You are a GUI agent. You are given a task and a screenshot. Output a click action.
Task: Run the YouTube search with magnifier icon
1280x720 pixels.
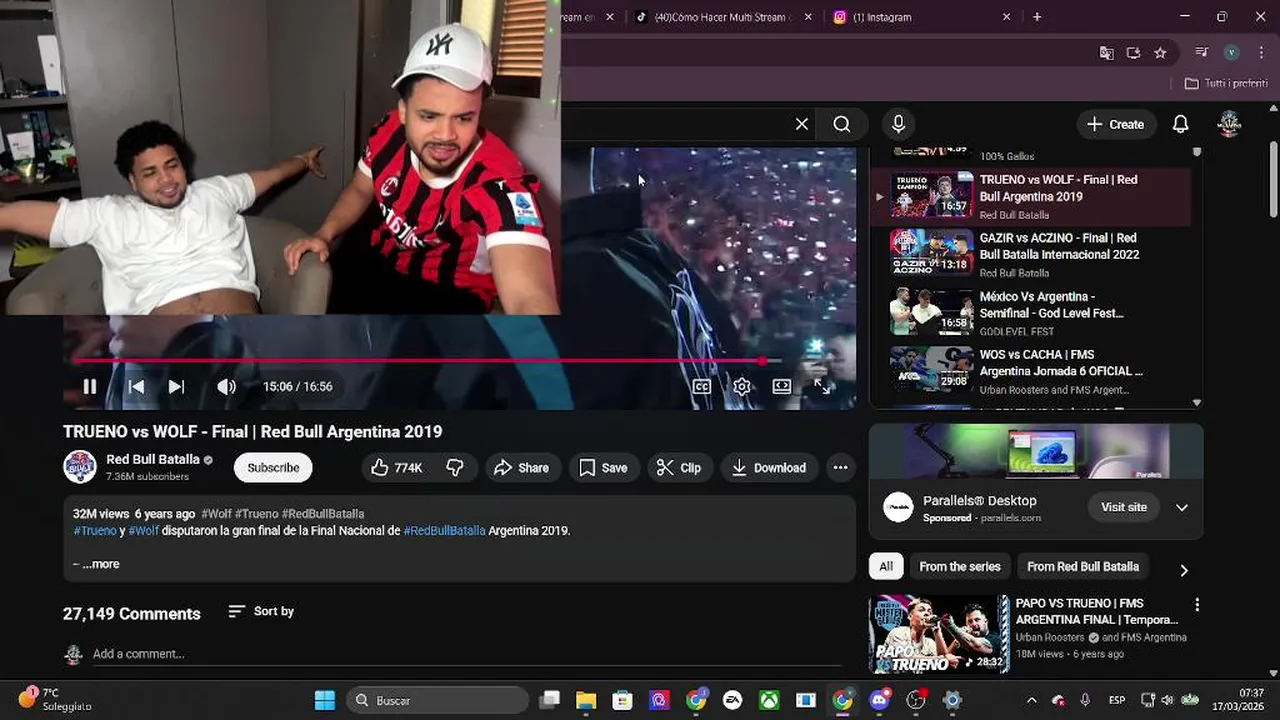842,124
